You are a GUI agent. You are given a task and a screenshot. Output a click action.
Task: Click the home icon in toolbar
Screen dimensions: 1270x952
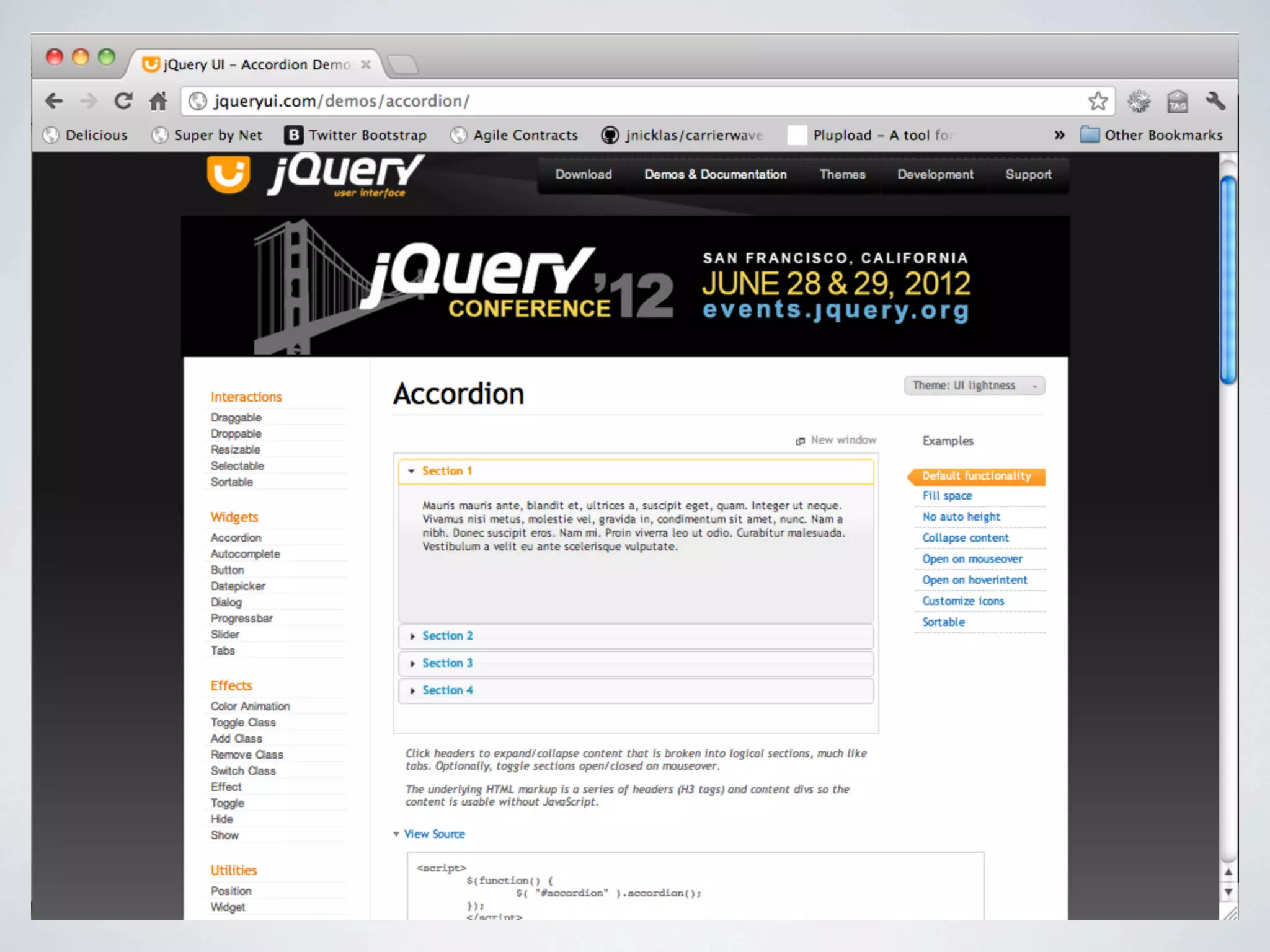point(158,100)
